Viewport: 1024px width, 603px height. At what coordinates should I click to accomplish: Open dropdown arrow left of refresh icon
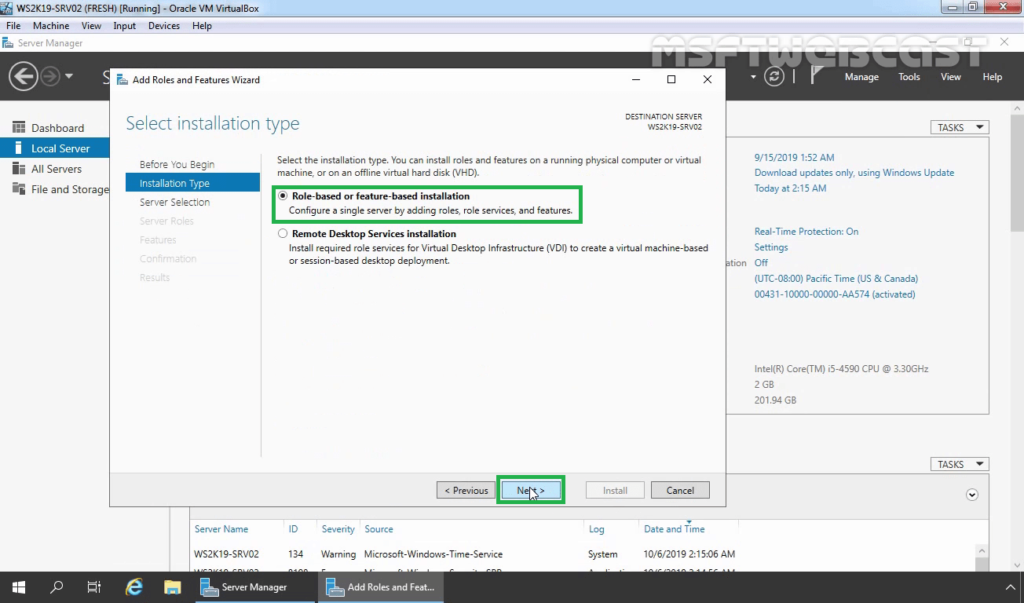(x=753, y=77)
